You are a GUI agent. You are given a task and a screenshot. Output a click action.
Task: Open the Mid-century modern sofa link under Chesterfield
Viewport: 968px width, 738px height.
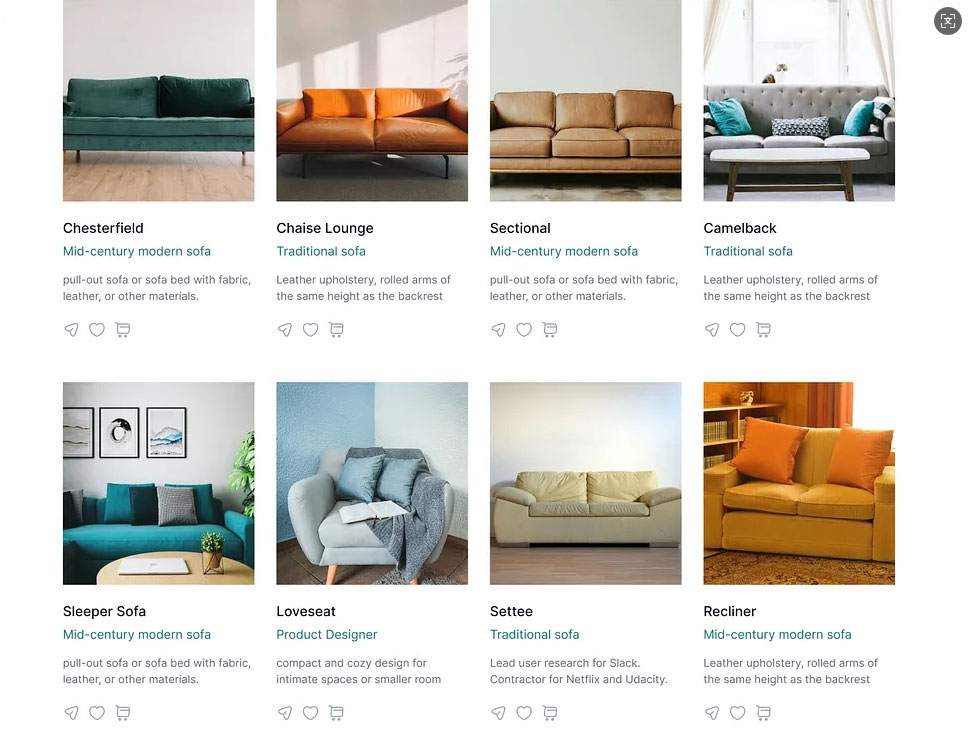(x=137, y=251)
